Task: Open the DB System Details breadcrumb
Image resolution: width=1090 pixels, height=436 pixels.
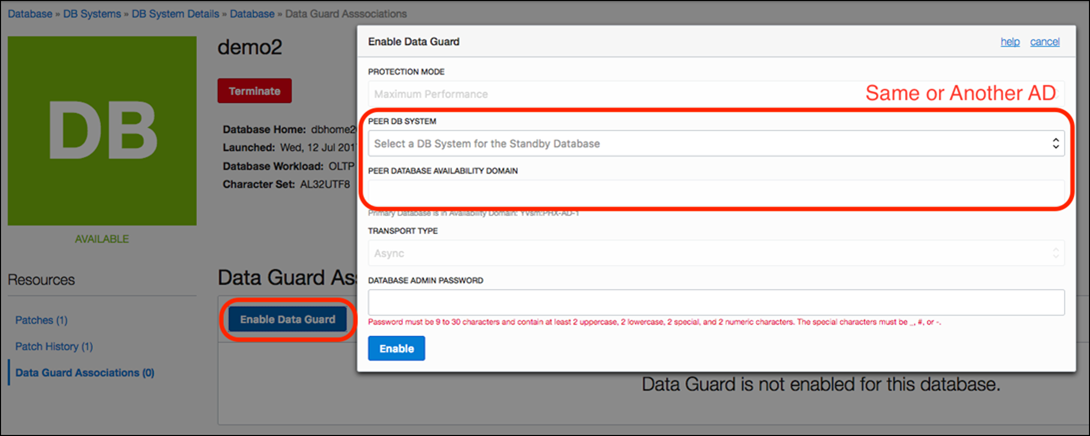Action: [176, 14]
